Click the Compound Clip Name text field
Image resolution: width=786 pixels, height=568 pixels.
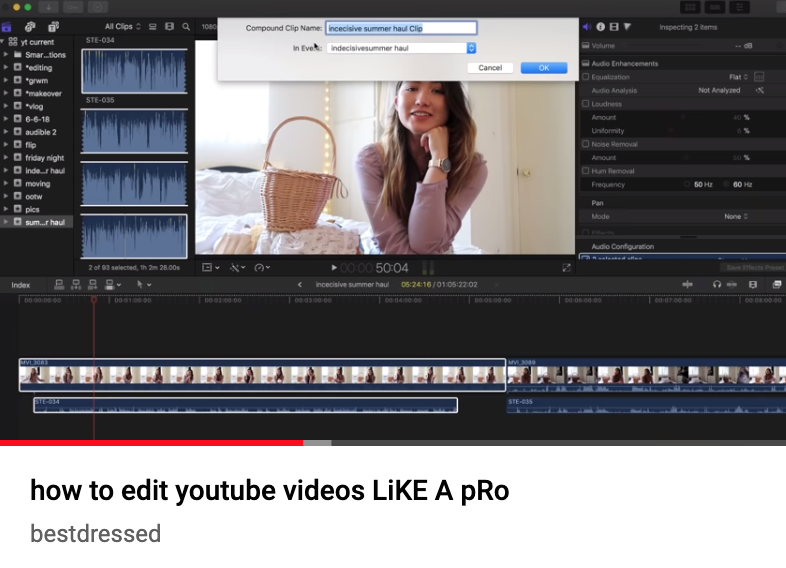tap(400, 28)
